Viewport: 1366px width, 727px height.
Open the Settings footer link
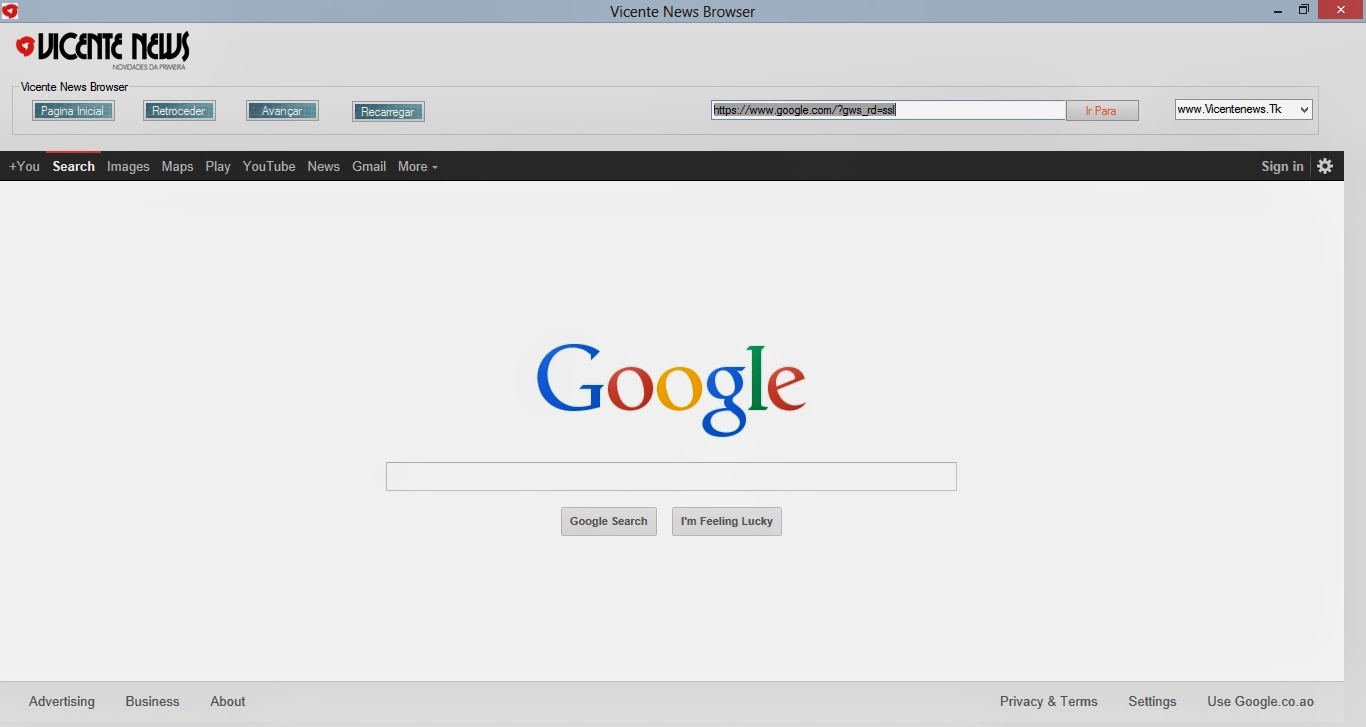click(1152, 701)
